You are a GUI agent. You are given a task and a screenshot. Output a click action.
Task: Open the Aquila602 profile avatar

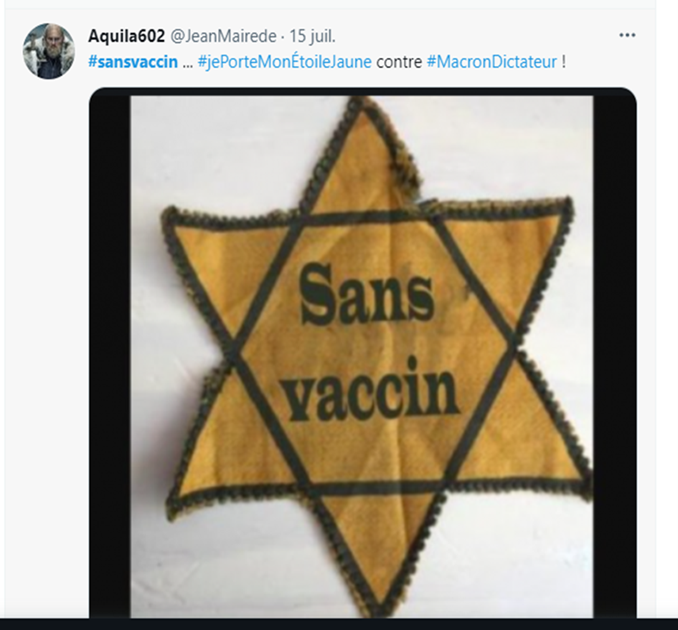point(49,51)
